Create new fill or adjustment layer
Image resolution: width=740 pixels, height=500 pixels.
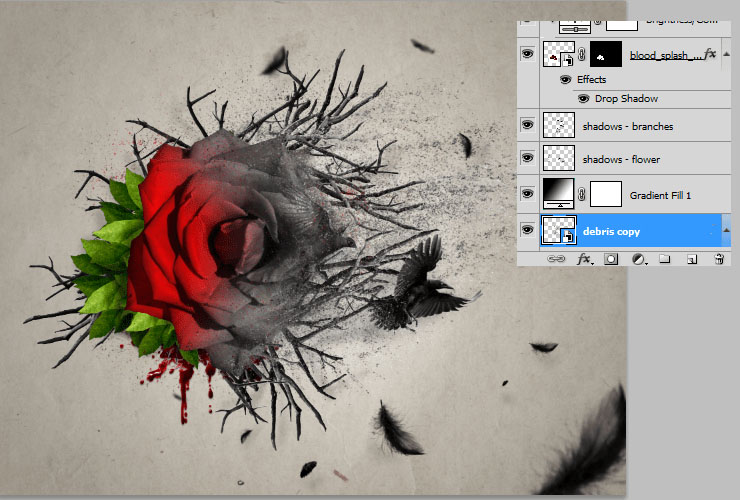(637, 258)
